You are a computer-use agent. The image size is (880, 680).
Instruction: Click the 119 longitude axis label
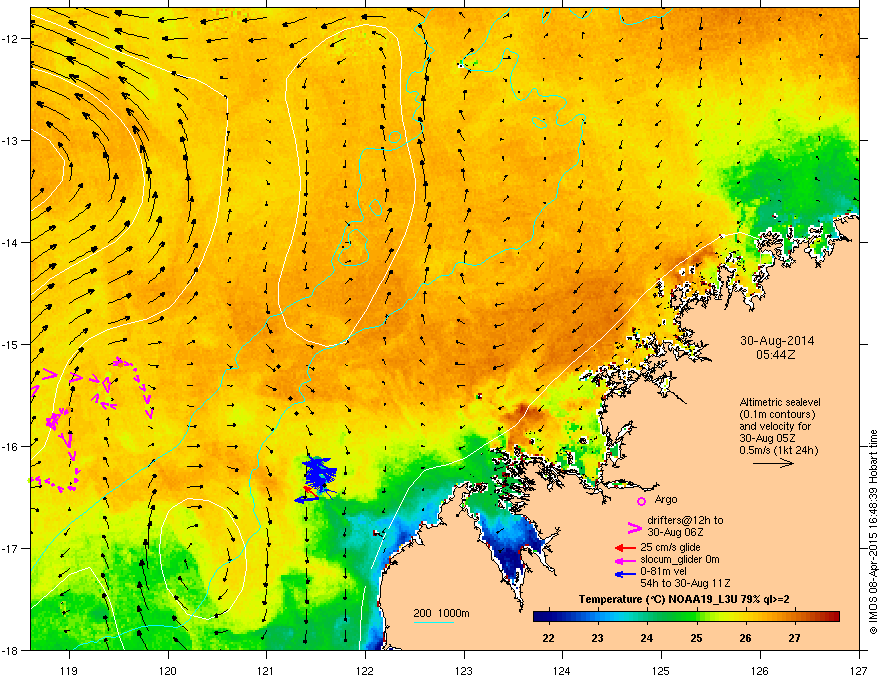coord(69,670)
